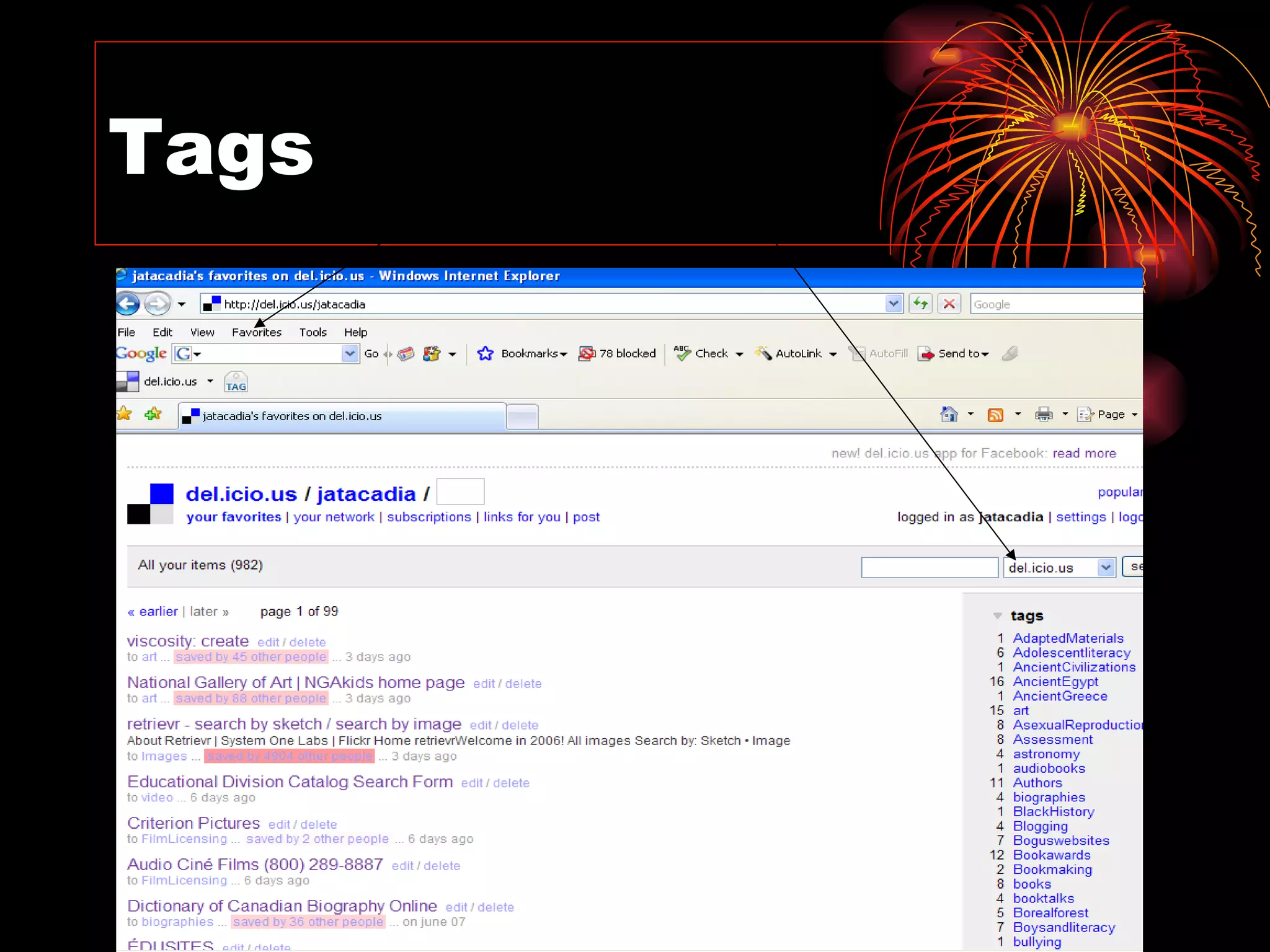Viewport: 1270px width, 952px height.
Task: Select the Bookawards tag
Action: [x=1052, y=855]
